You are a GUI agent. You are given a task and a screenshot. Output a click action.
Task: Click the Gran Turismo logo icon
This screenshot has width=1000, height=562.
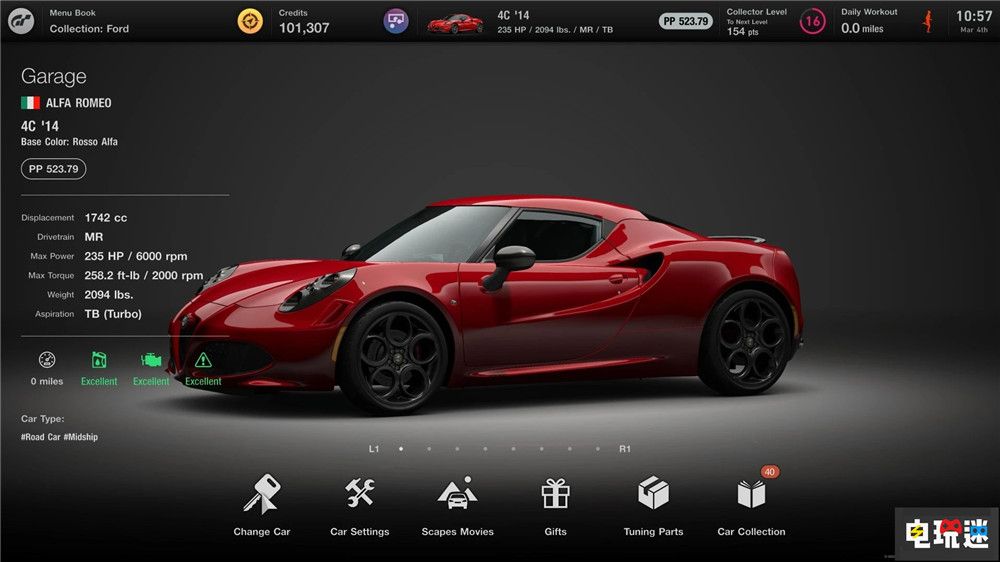(x=21, y=21)
